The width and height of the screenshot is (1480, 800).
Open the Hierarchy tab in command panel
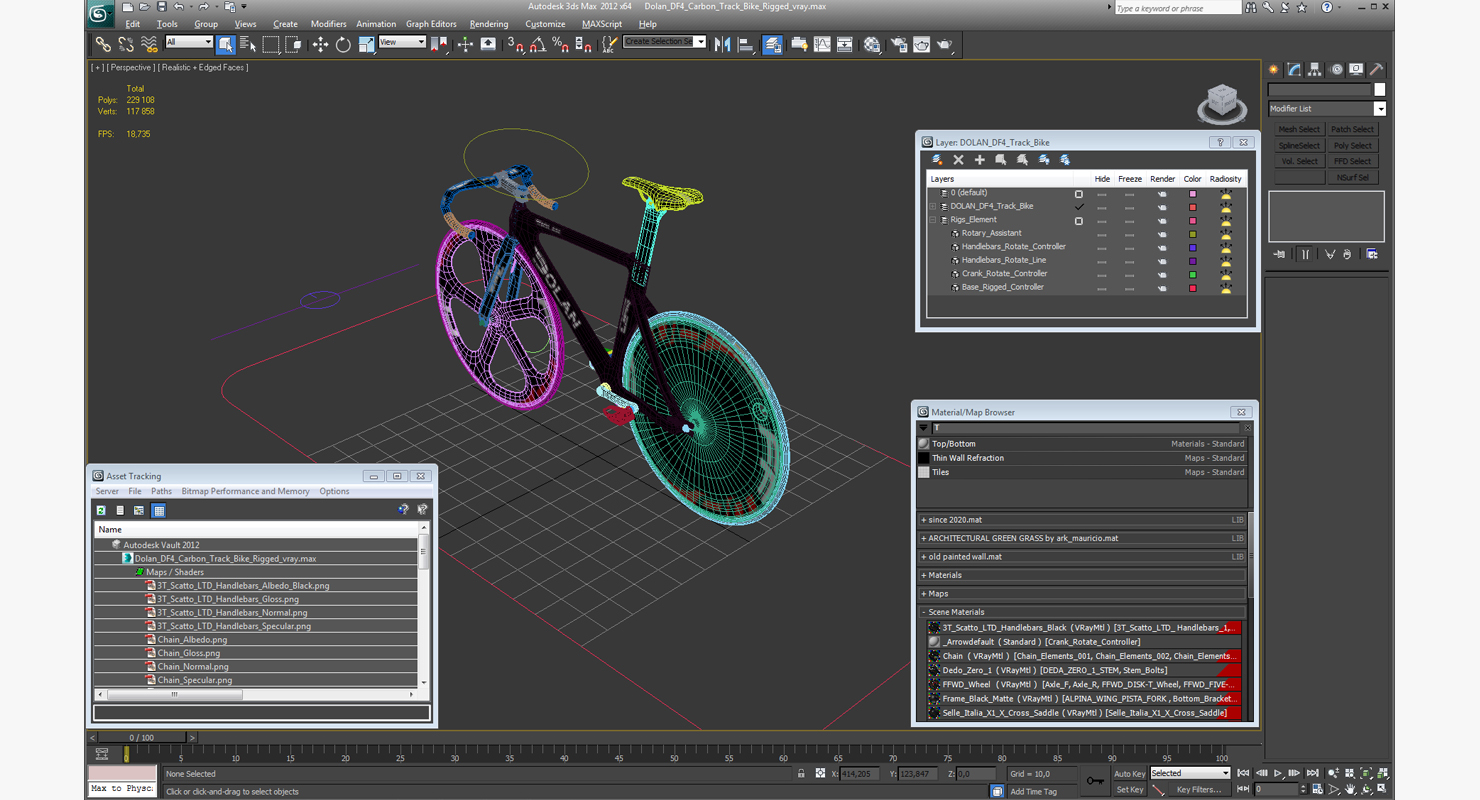[1314, 70]
